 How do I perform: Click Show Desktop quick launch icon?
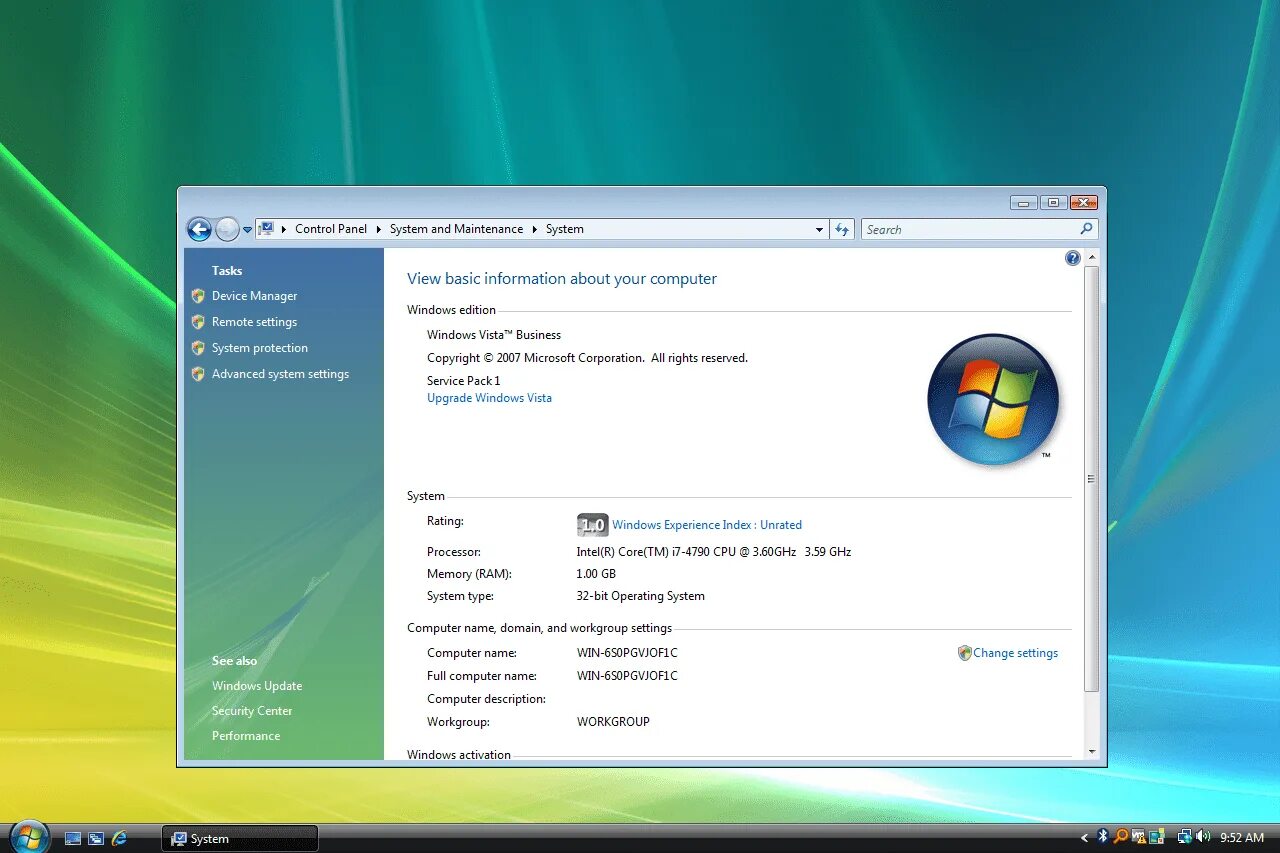tap(73, 838)
